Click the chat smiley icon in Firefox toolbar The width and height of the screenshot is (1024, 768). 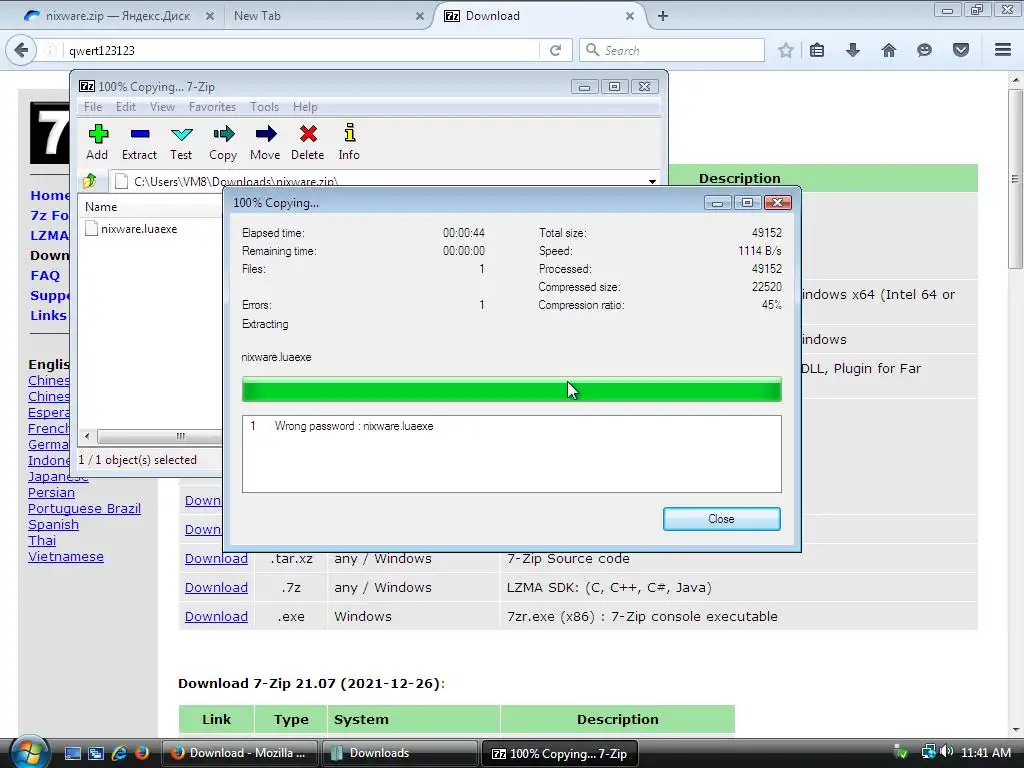(x=924, y=50)
